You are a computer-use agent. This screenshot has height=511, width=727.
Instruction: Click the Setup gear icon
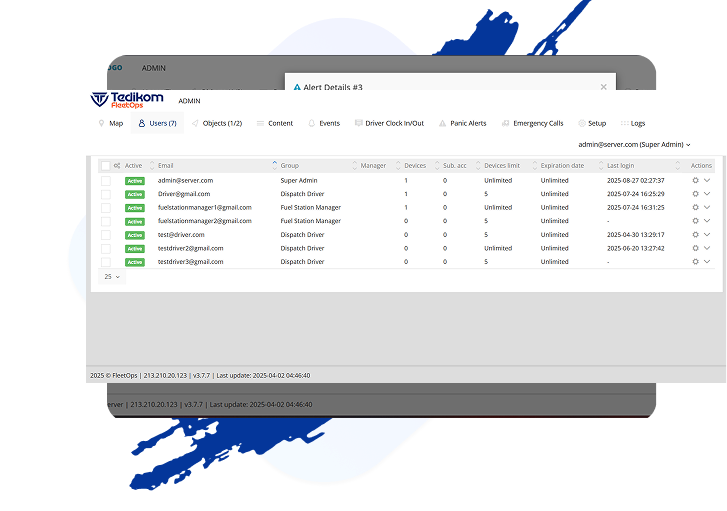tap(581, 124)
